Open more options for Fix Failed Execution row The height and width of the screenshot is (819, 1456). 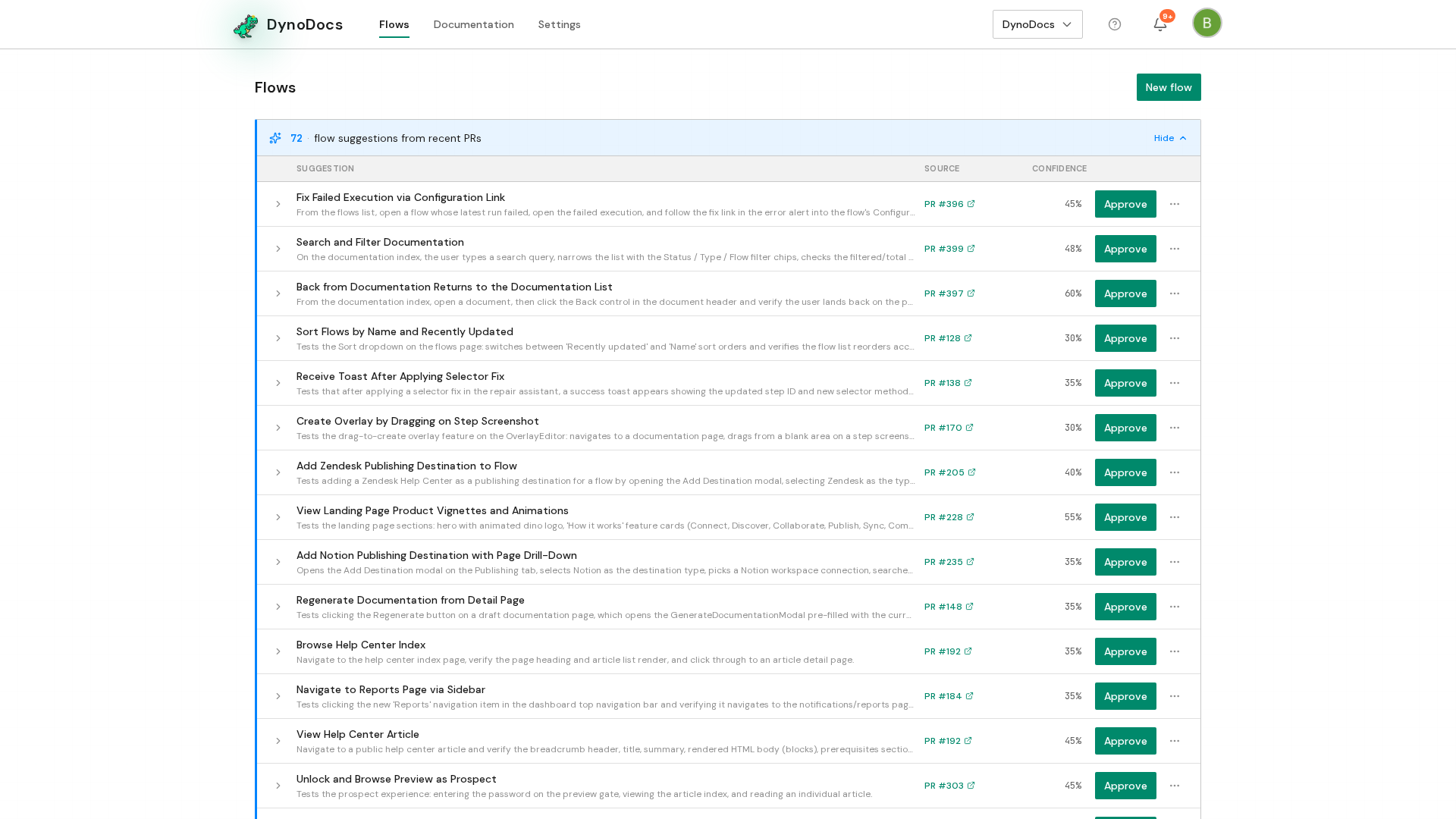click(x=1175, y=204)
